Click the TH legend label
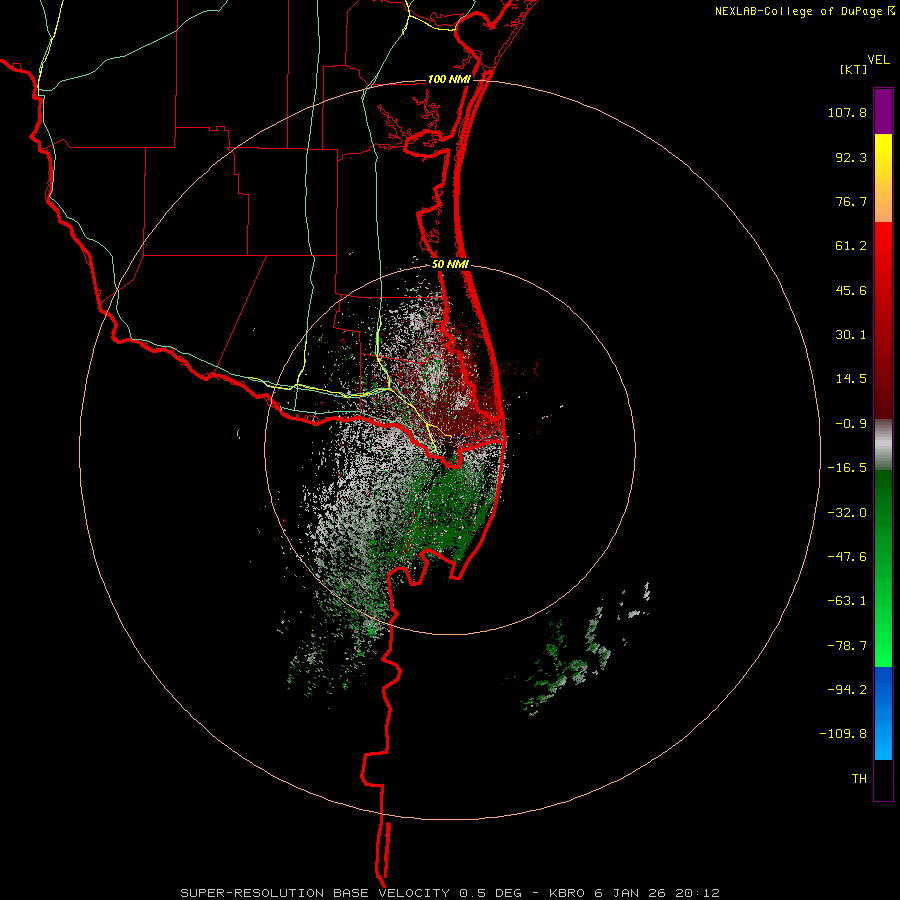This screenshot has width=900, height=900. click(859, 779)
